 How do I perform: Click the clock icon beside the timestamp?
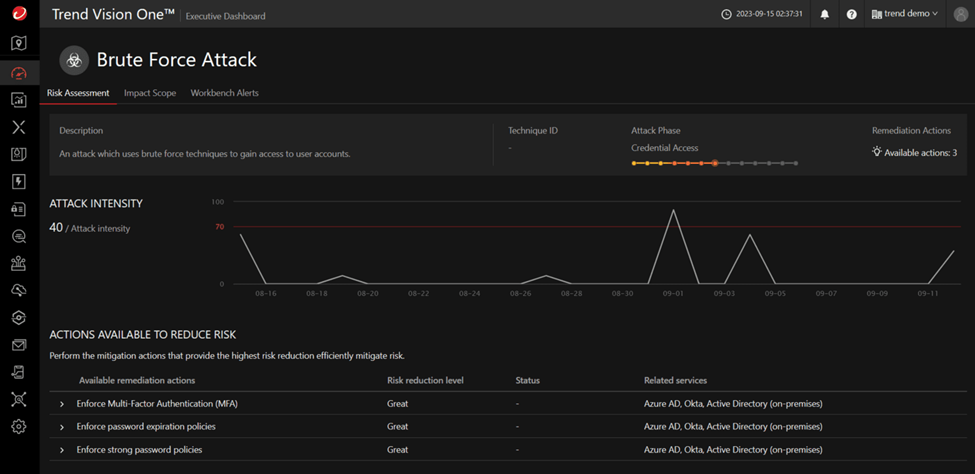(726, 14)
